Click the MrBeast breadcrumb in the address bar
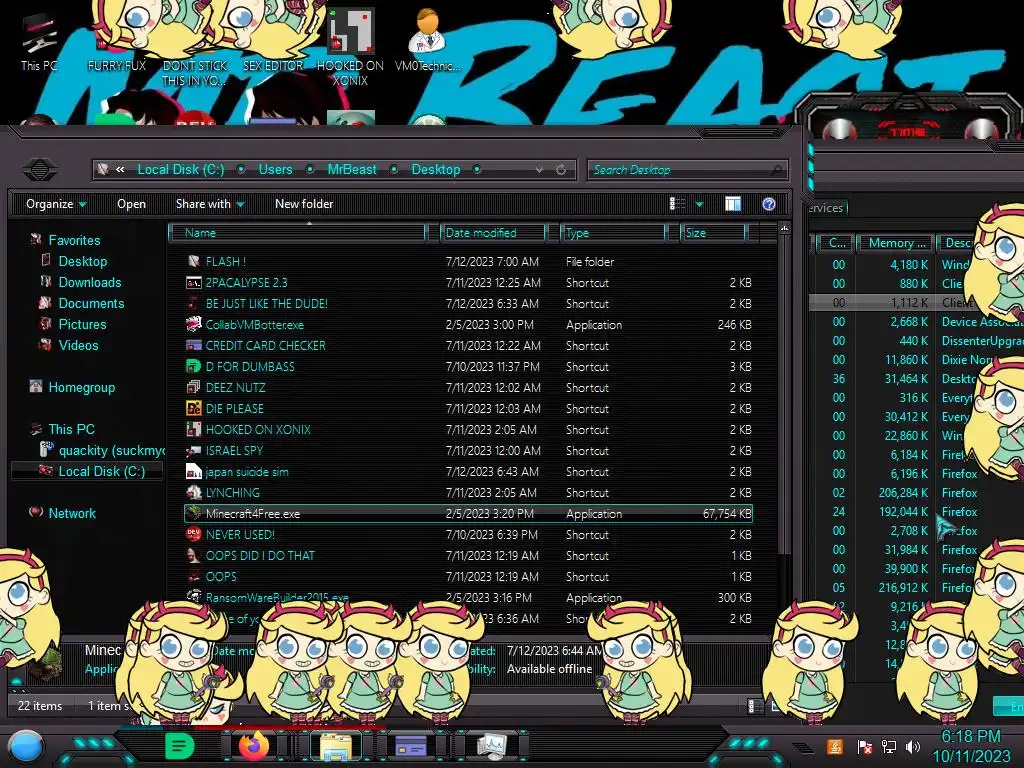 pyautogui.click(x=352, y=170)
